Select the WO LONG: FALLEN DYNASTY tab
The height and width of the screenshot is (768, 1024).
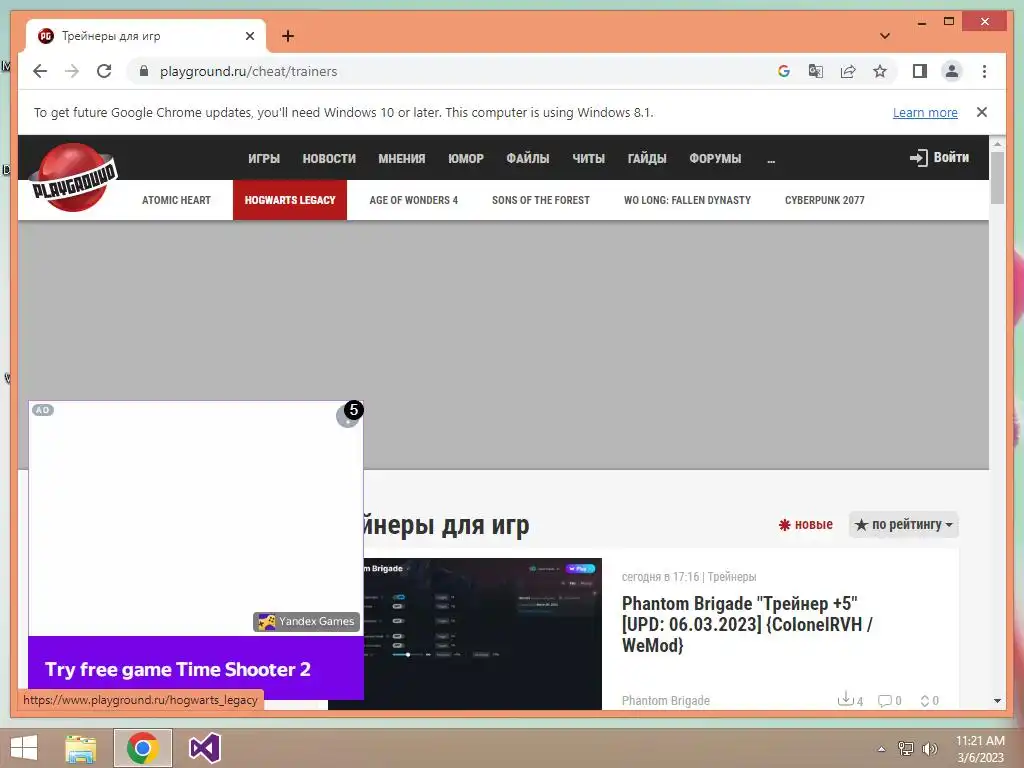point(687,200)
